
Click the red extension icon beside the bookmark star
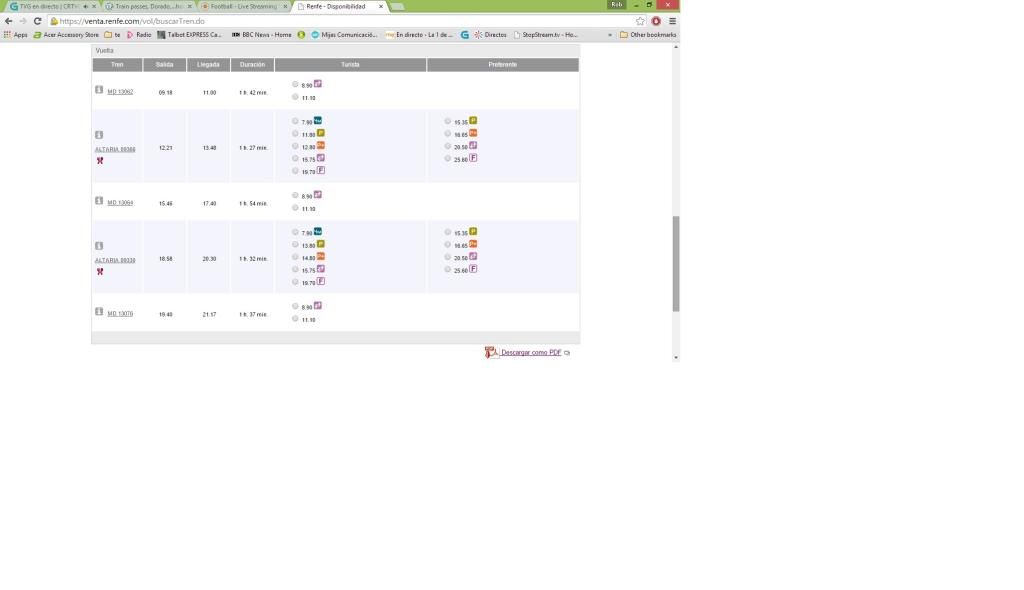(x=656, y=21)
